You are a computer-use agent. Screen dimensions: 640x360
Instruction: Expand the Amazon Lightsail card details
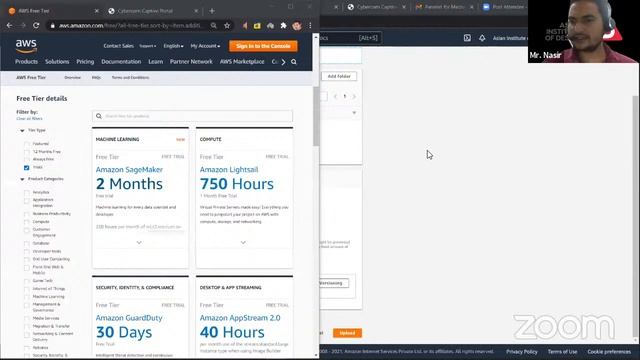pyautogui.click(x=243, y=242)
